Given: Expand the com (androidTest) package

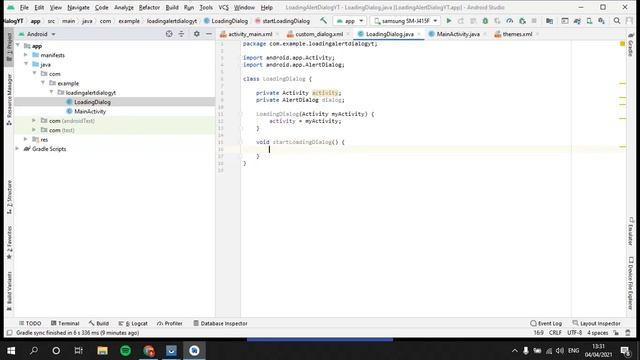Looking at the screenshot, I should point(34,120).
